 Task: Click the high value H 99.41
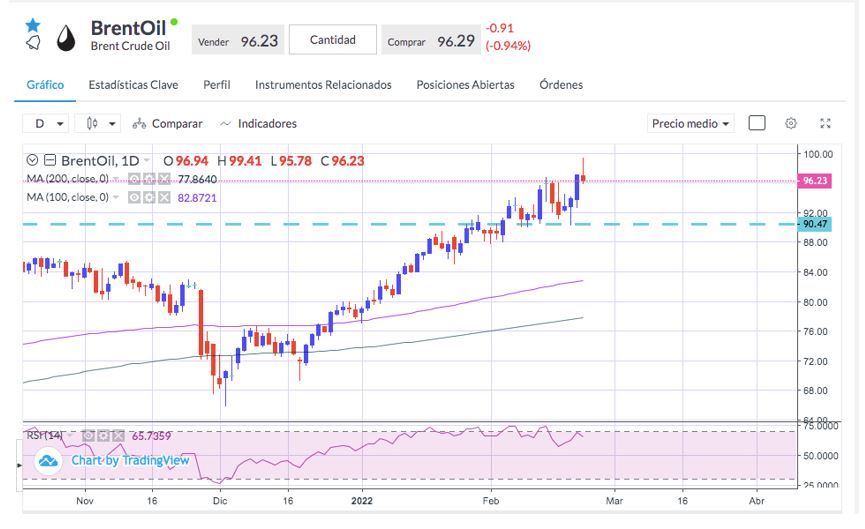(239, 161)
